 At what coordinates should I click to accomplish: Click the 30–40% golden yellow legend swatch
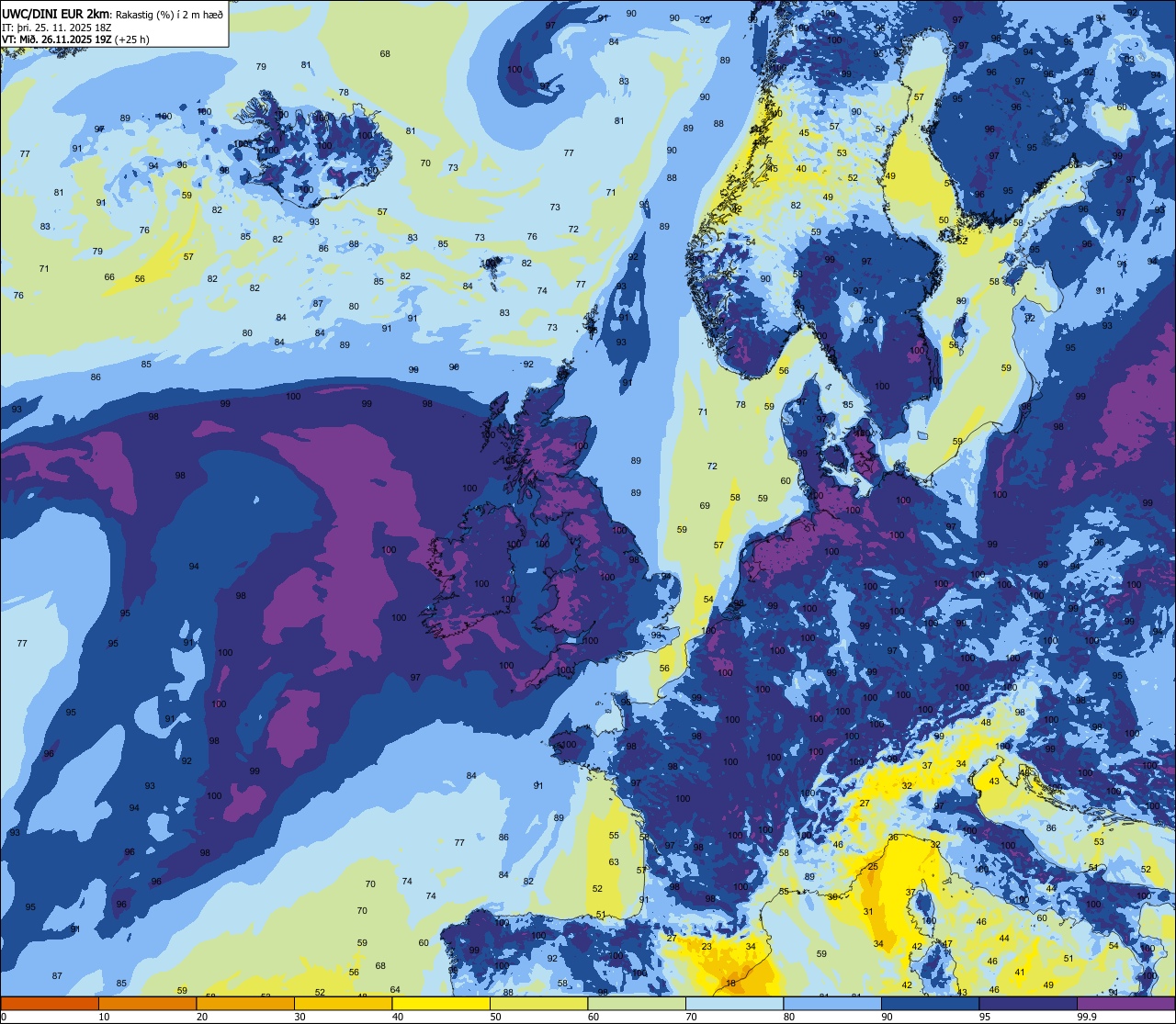(x=343, y=1003)
